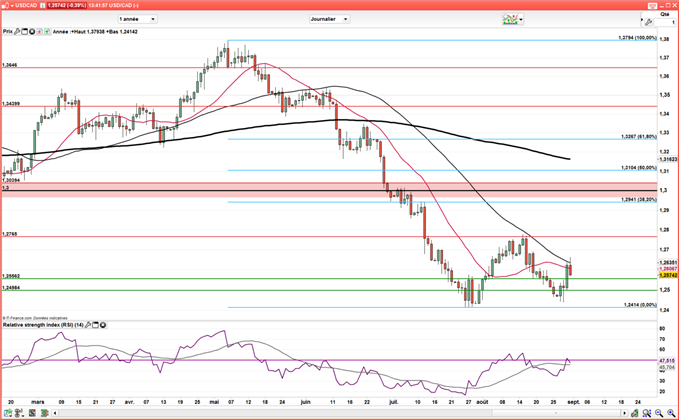Collapse the trading panel arrow near Qté
Image resolution: width=679 pixels, height=420 pixels.
642,20
